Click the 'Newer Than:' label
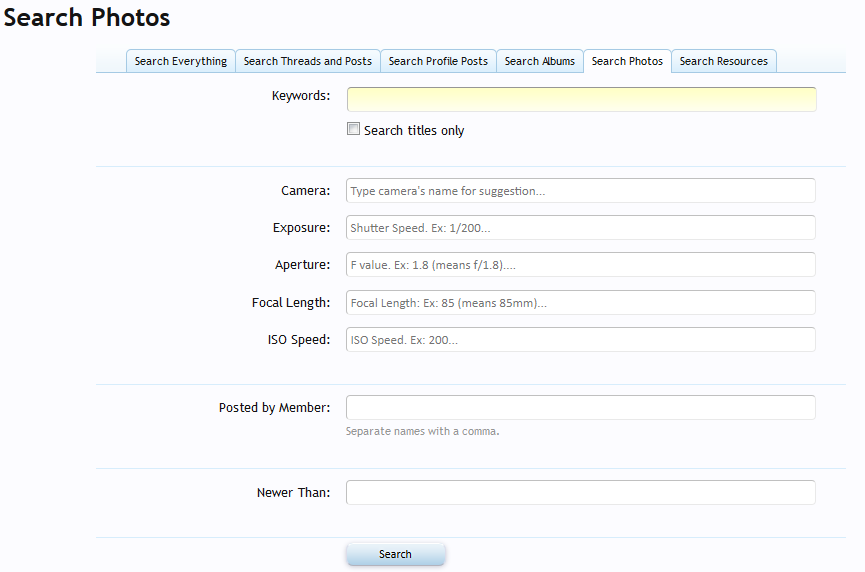Image resolution: width=865 pixels, height=572 pixels. [293, 493]
